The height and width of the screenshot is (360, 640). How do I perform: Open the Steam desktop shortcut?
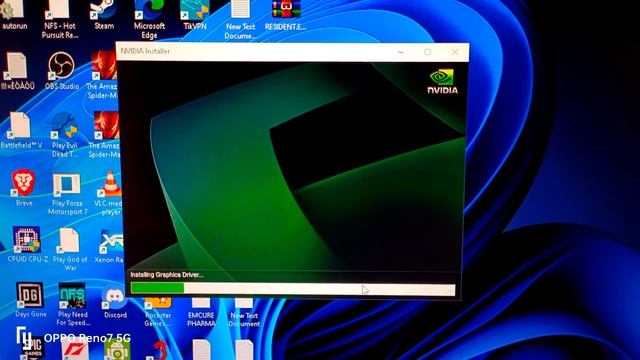(x=104, y=15)
